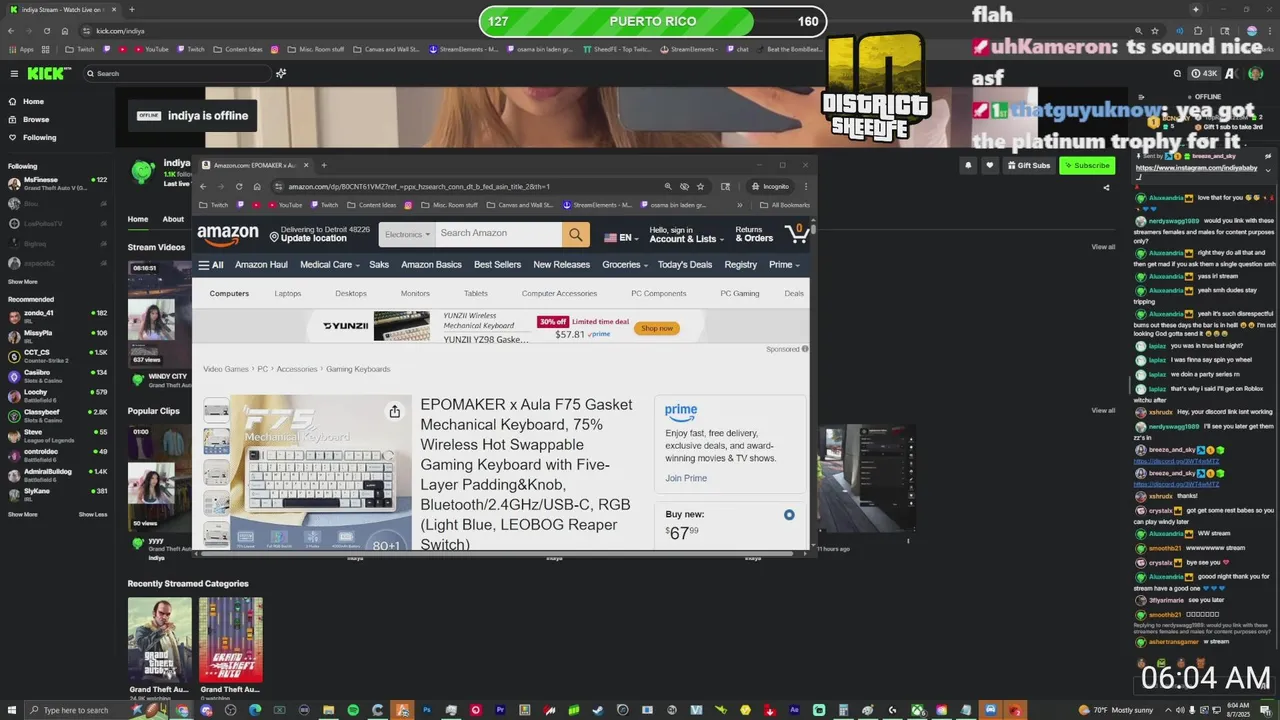Open Amazon Haul nav item
Screen dimensions: 1280x720
[x=261, y=265]
